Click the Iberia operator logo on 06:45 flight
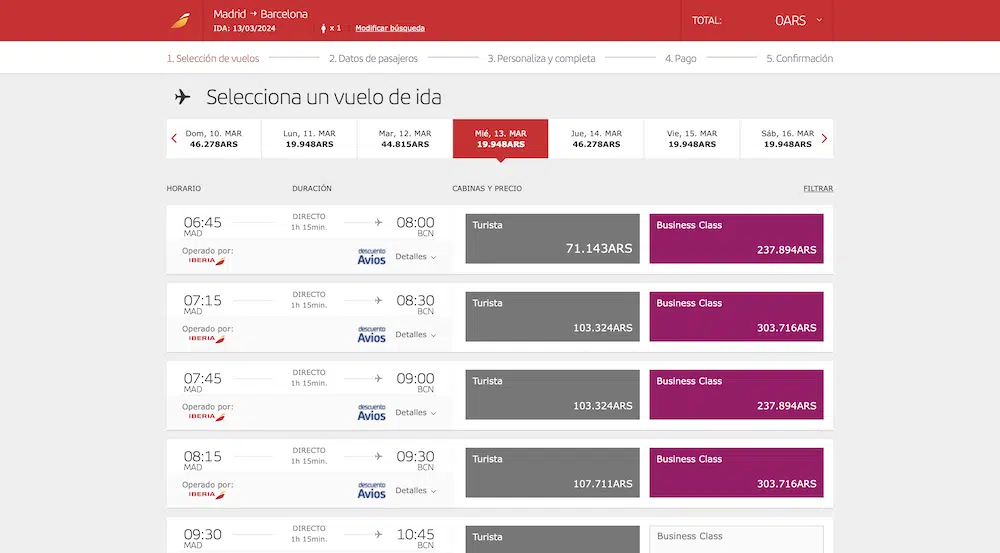Image resolution: width=1000 pixels, height=553 pixels. [x=207, y=261]
